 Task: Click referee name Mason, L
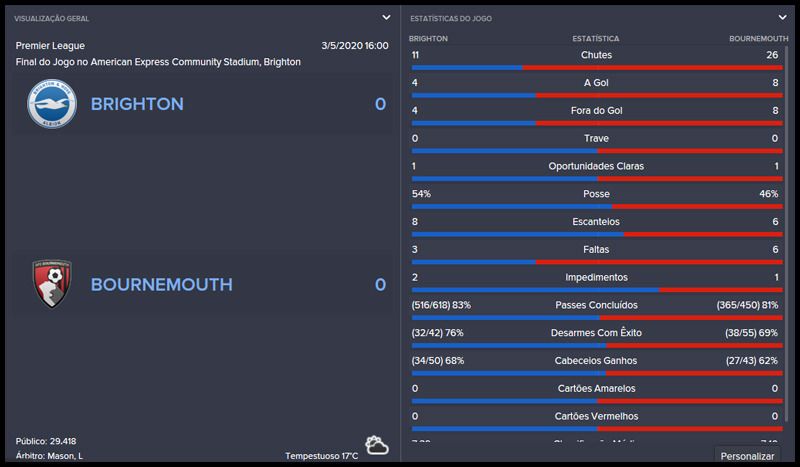[x=66, y=455]
